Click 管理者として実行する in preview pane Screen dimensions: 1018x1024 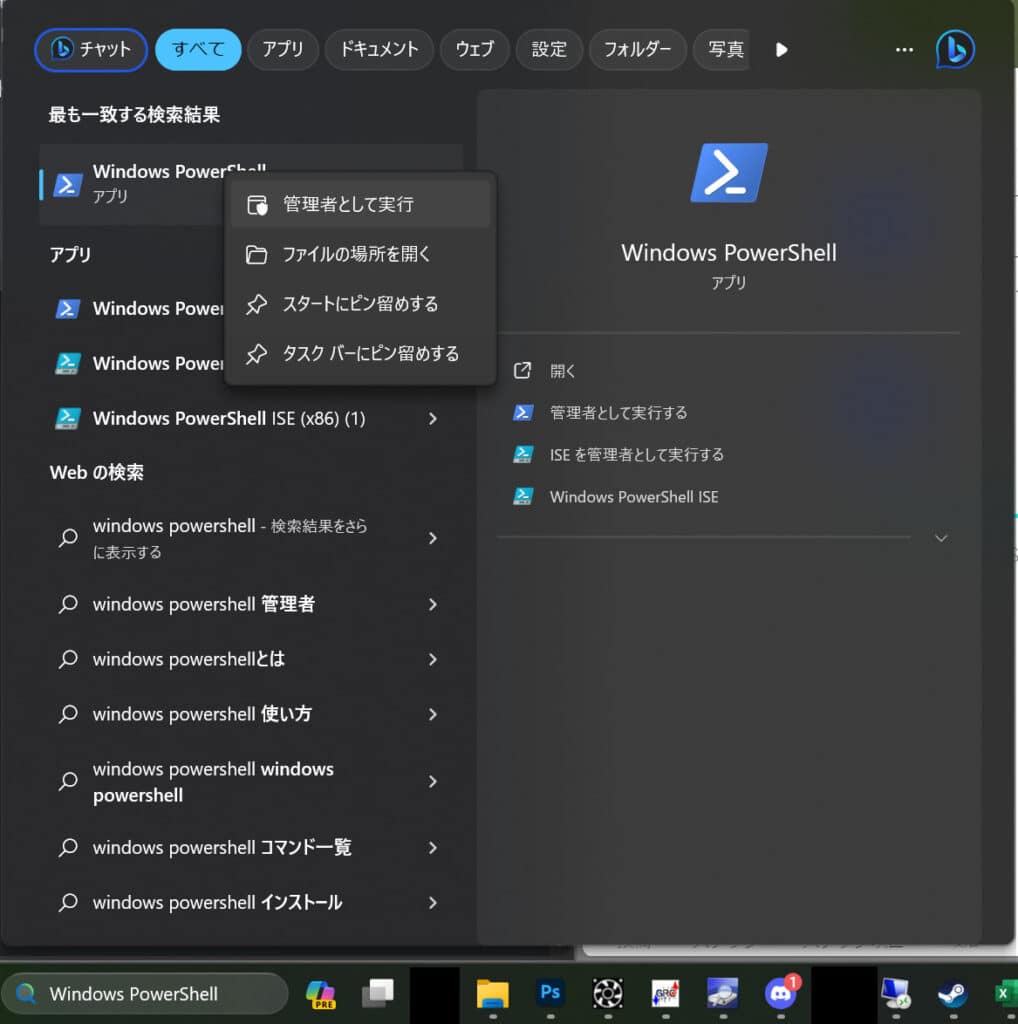point(618,413)
